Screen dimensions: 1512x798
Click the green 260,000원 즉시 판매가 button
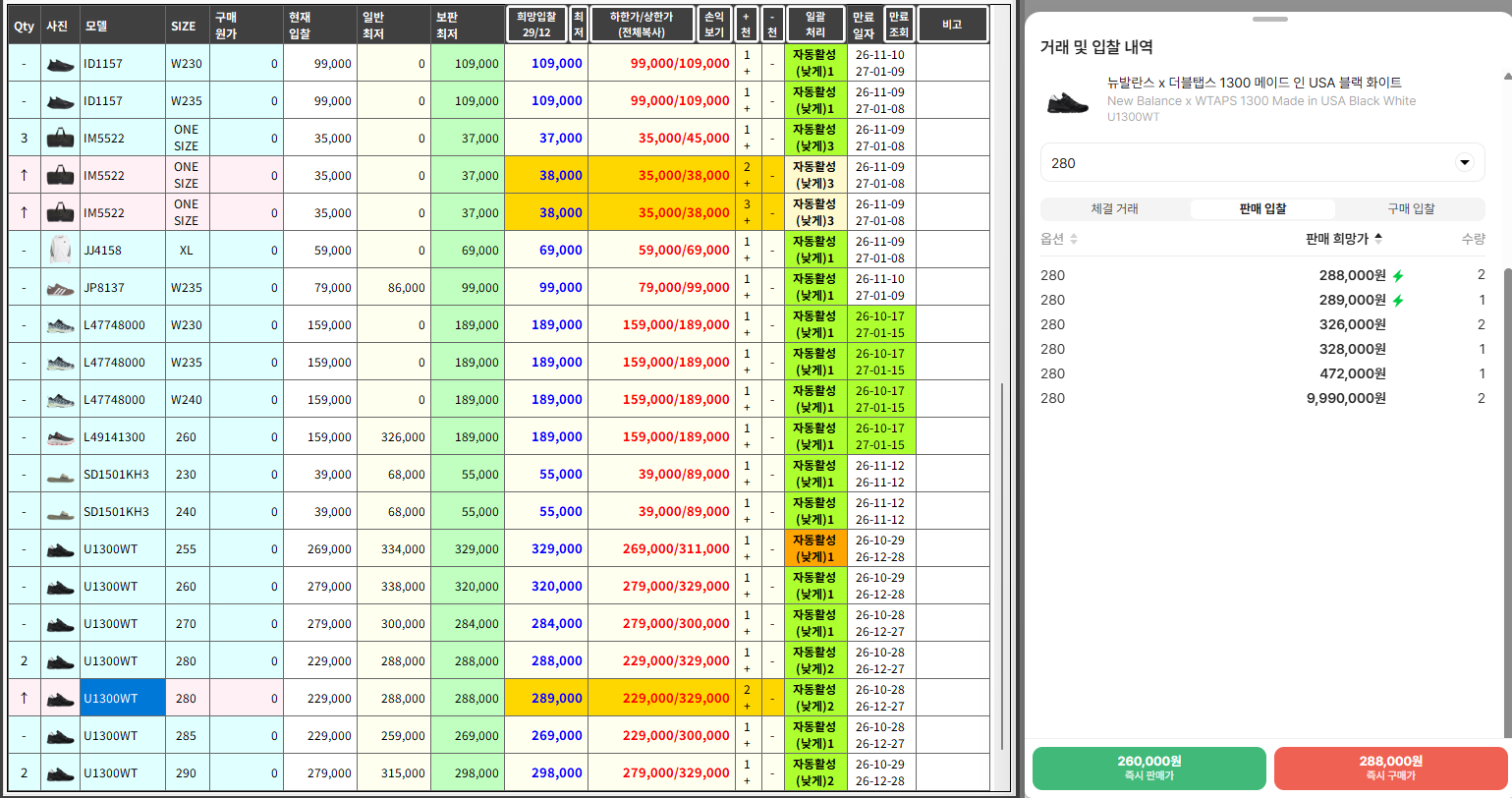[x=1149, y=768]
